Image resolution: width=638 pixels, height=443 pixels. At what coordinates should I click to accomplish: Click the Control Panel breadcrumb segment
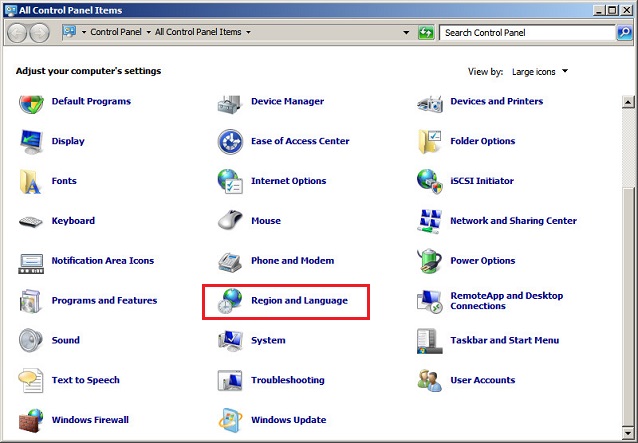coord(116,32)
